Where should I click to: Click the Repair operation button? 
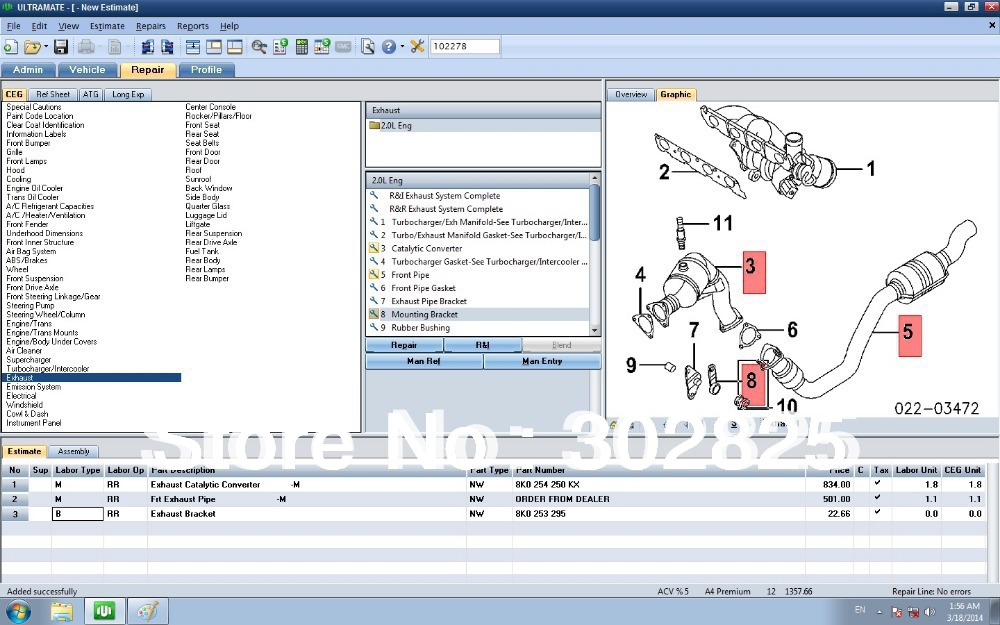point(404,345)
